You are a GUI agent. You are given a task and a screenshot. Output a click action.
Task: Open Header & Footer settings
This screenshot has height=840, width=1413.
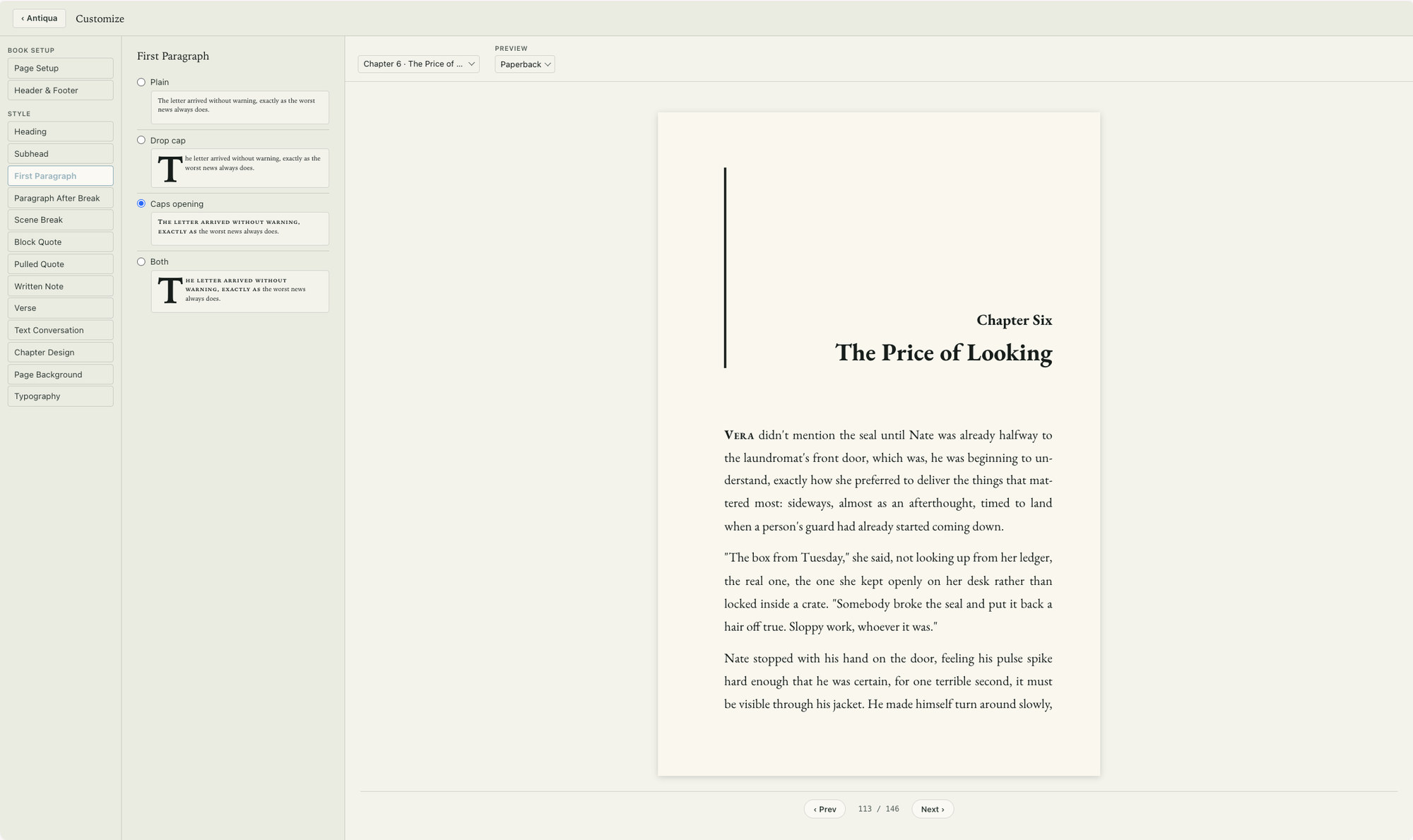pos(60,90)
